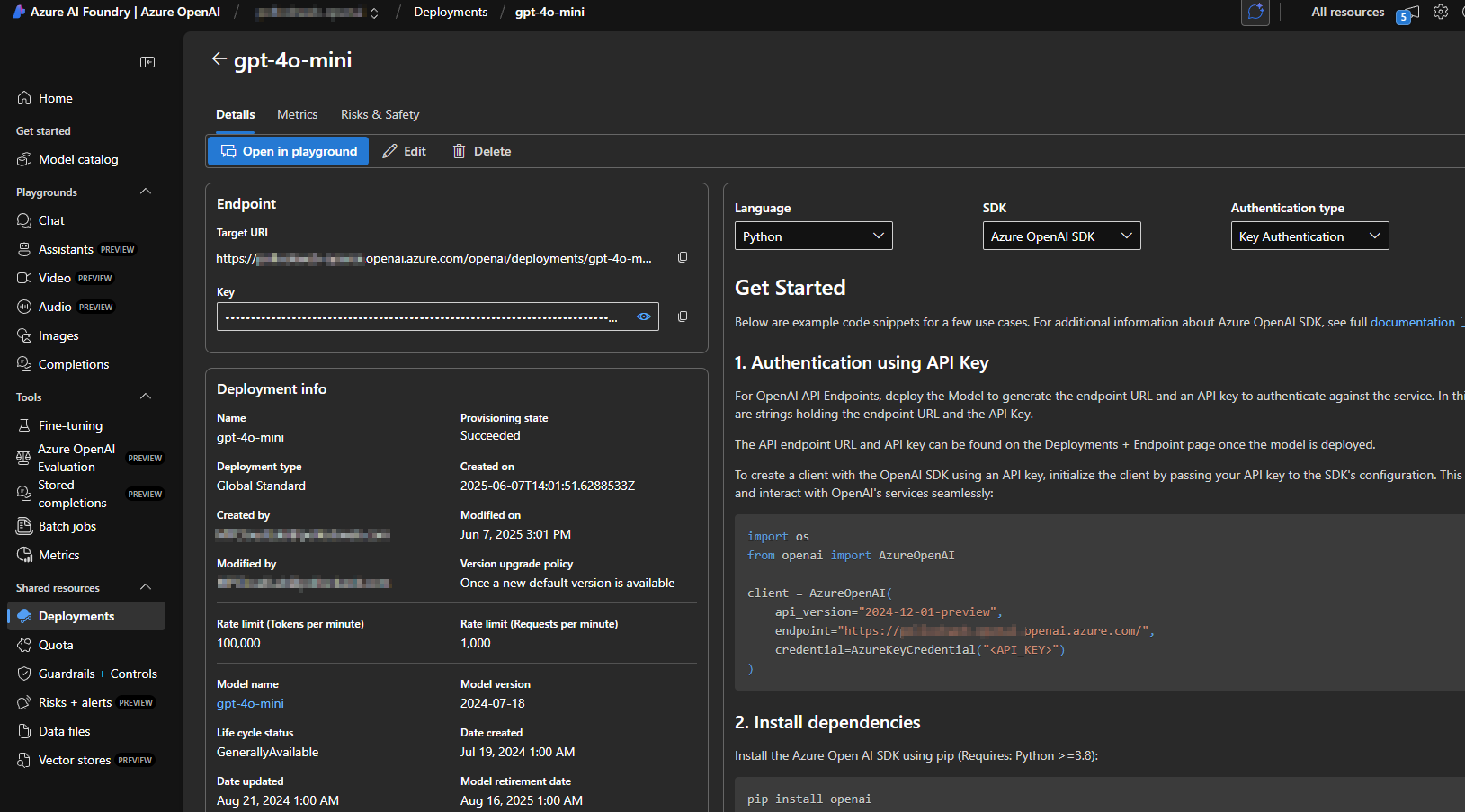Click the Deployment type value Global Standard
The height and width of the screenshot is (812, 1465).
[261, 486]
